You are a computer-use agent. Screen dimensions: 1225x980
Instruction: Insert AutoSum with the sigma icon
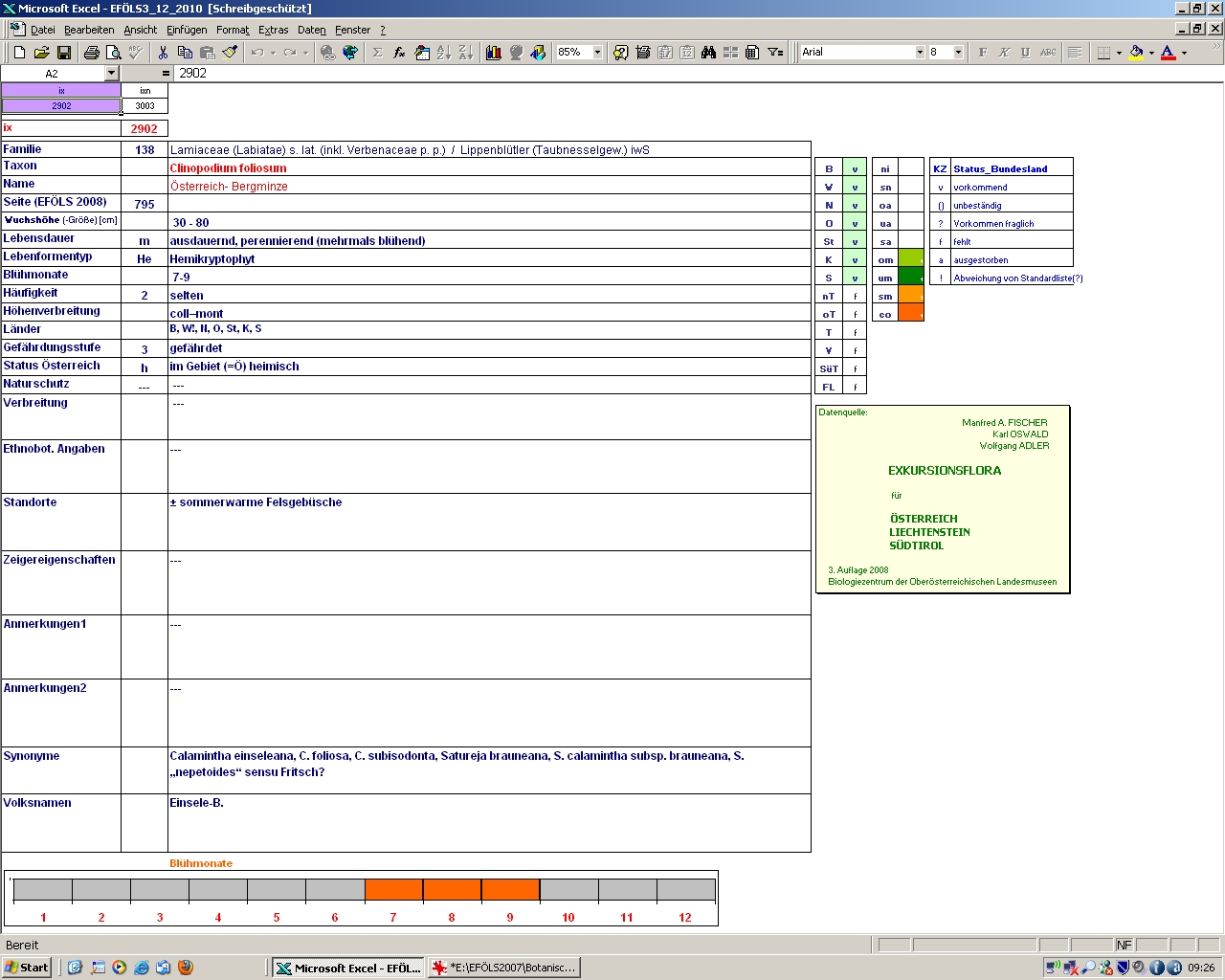pyautogui.click(x=377, y=53)
